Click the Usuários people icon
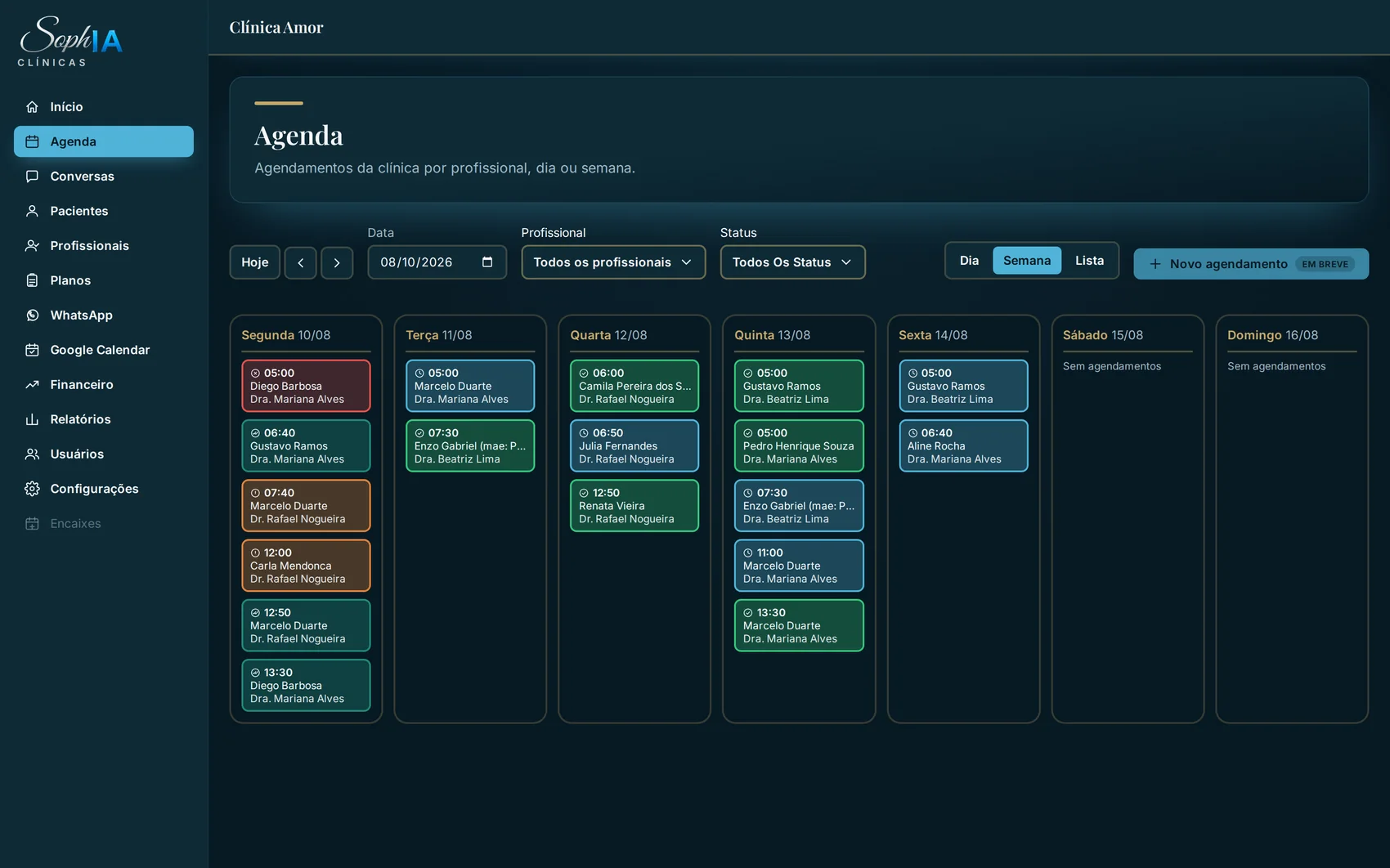This screenshot has height=868, width=1390. [x=32, y=454]
